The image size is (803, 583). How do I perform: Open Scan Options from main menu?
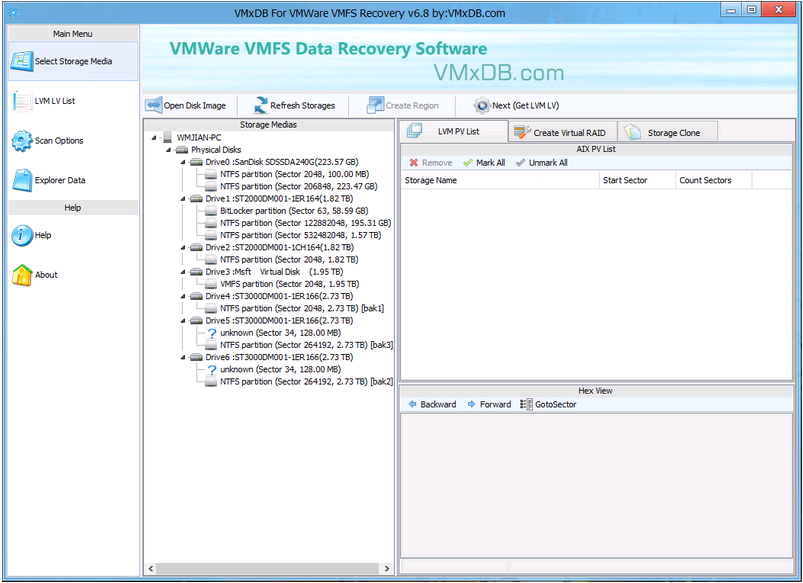73,140
